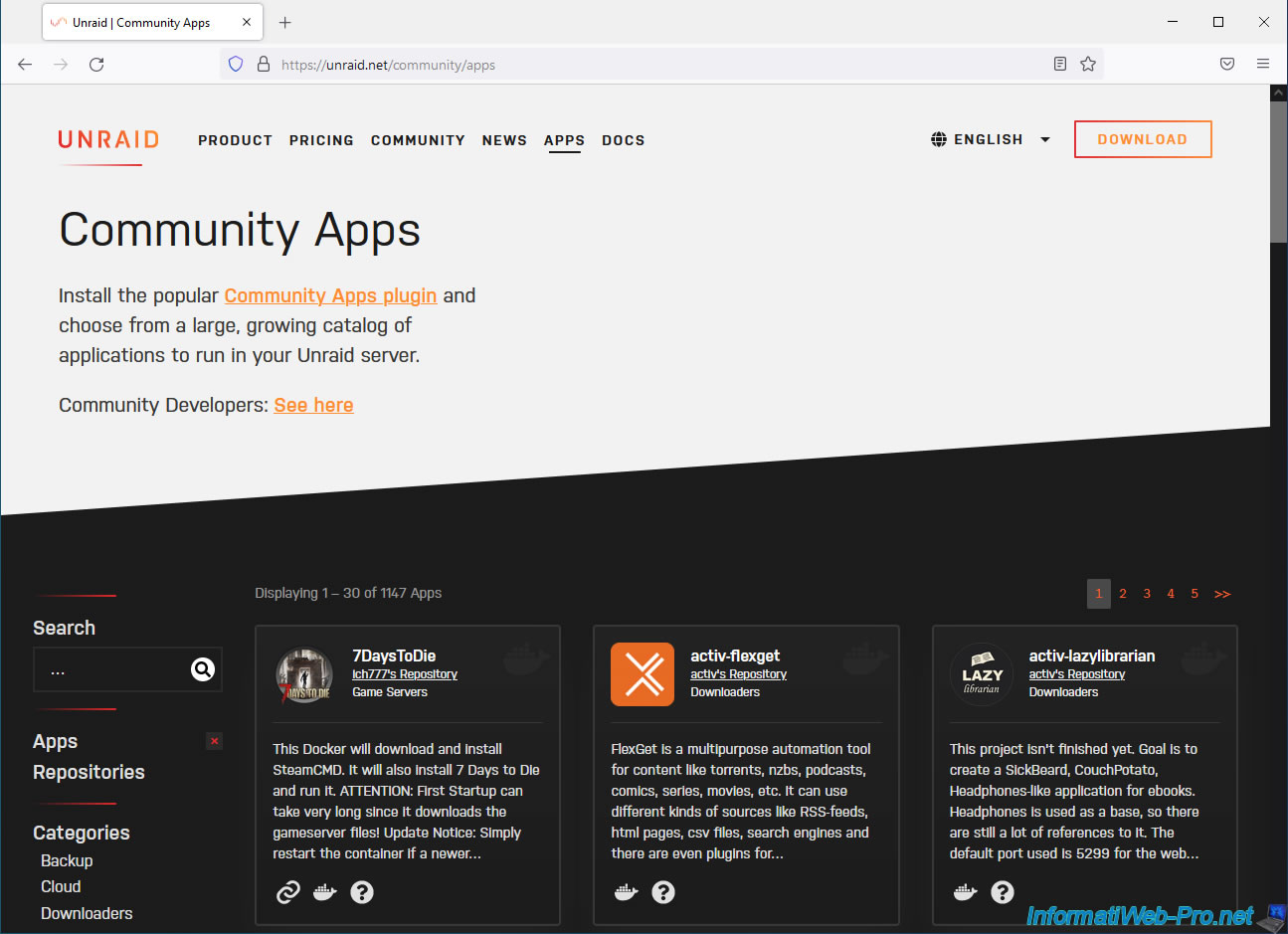Toggle reader view icon in address bar
This screenshot has height=934, width=1288.
[1060, 65]
